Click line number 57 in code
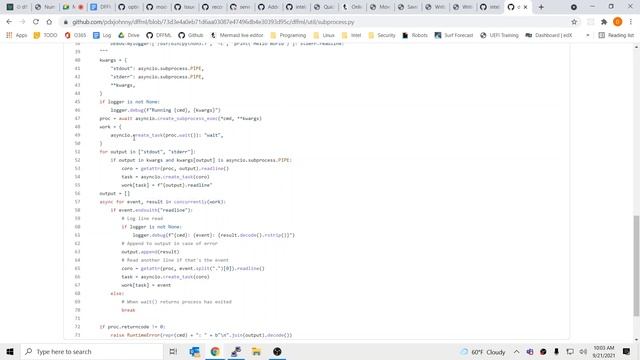640x360 pixels. [x=77, y=202]
